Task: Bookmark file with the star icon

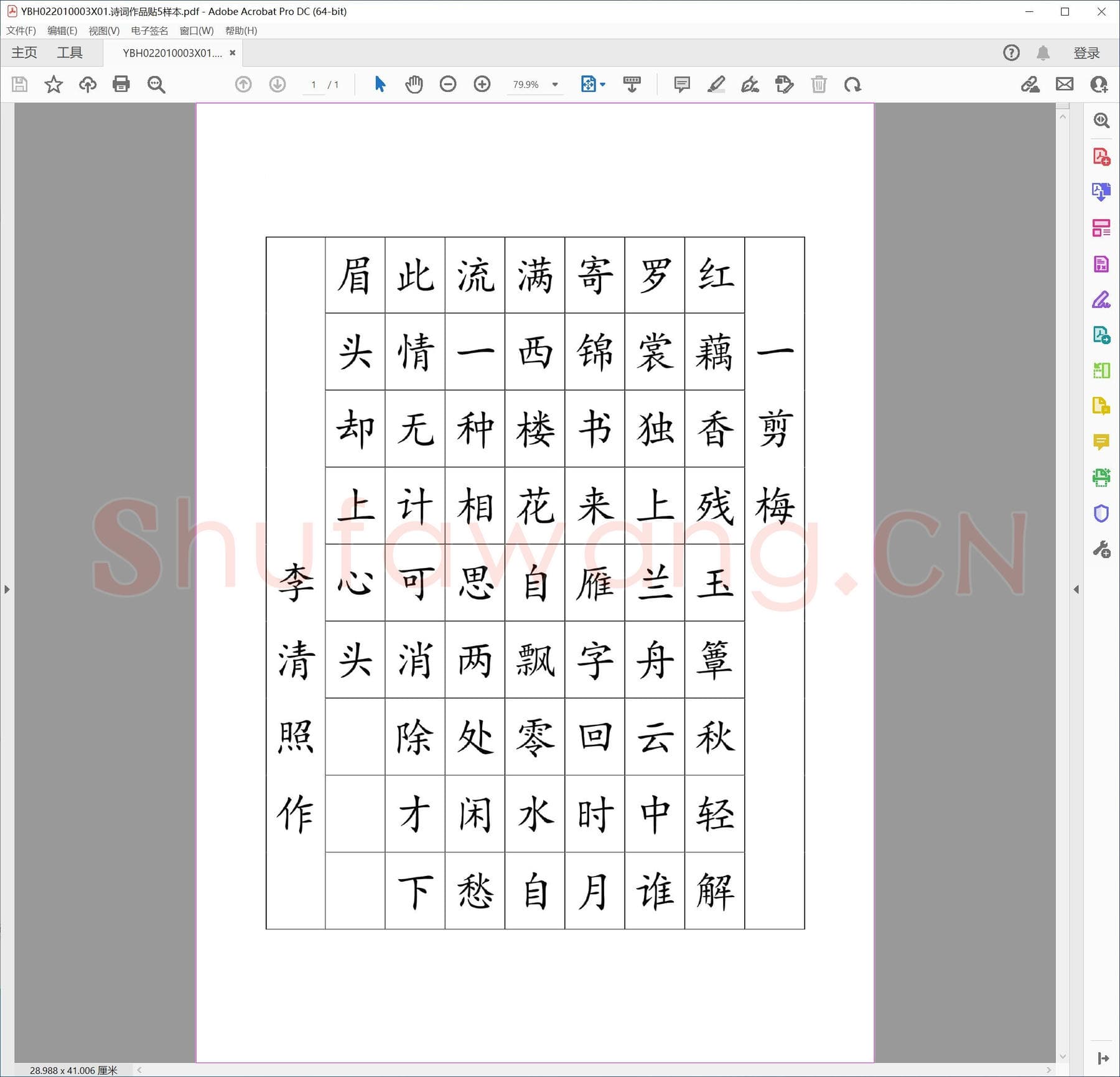Action: [x=54, y=84]
